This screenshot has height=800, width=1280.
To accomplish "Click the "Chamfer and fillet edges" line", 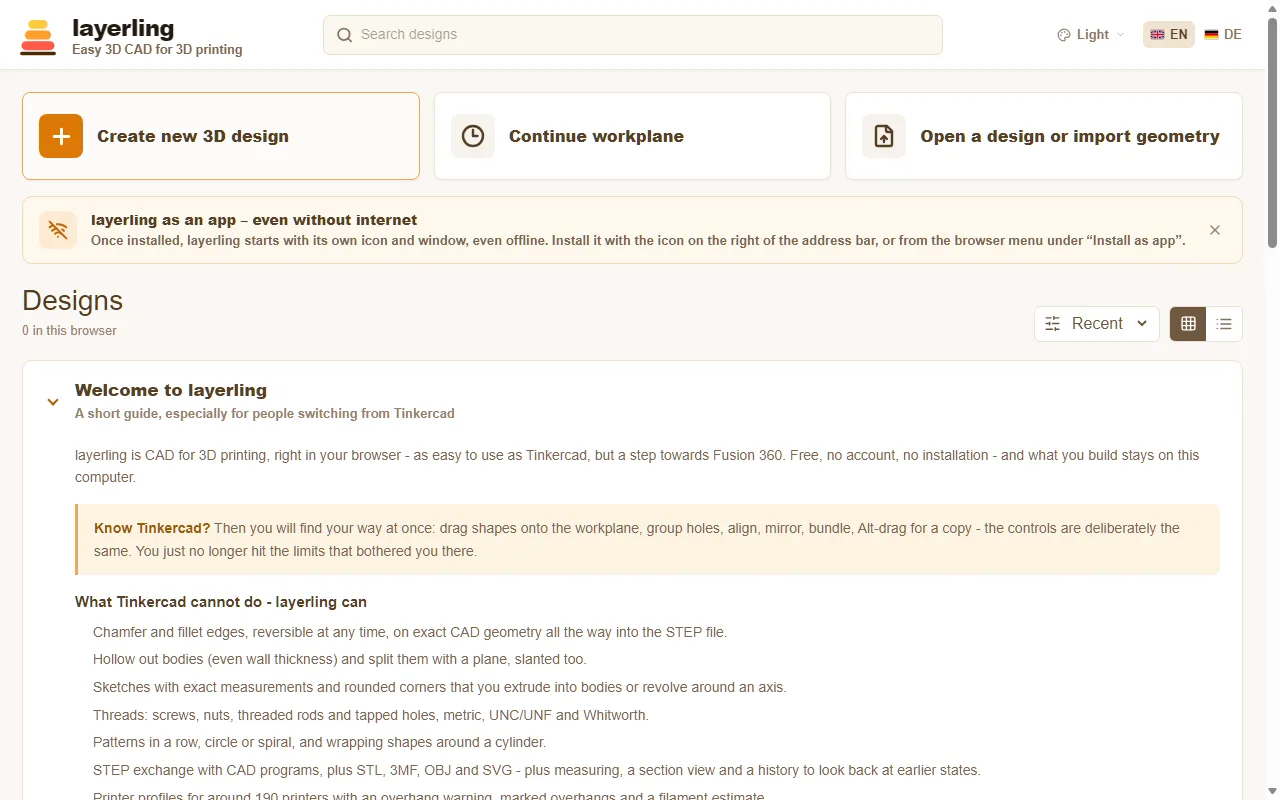I will (x=410, y=632).
